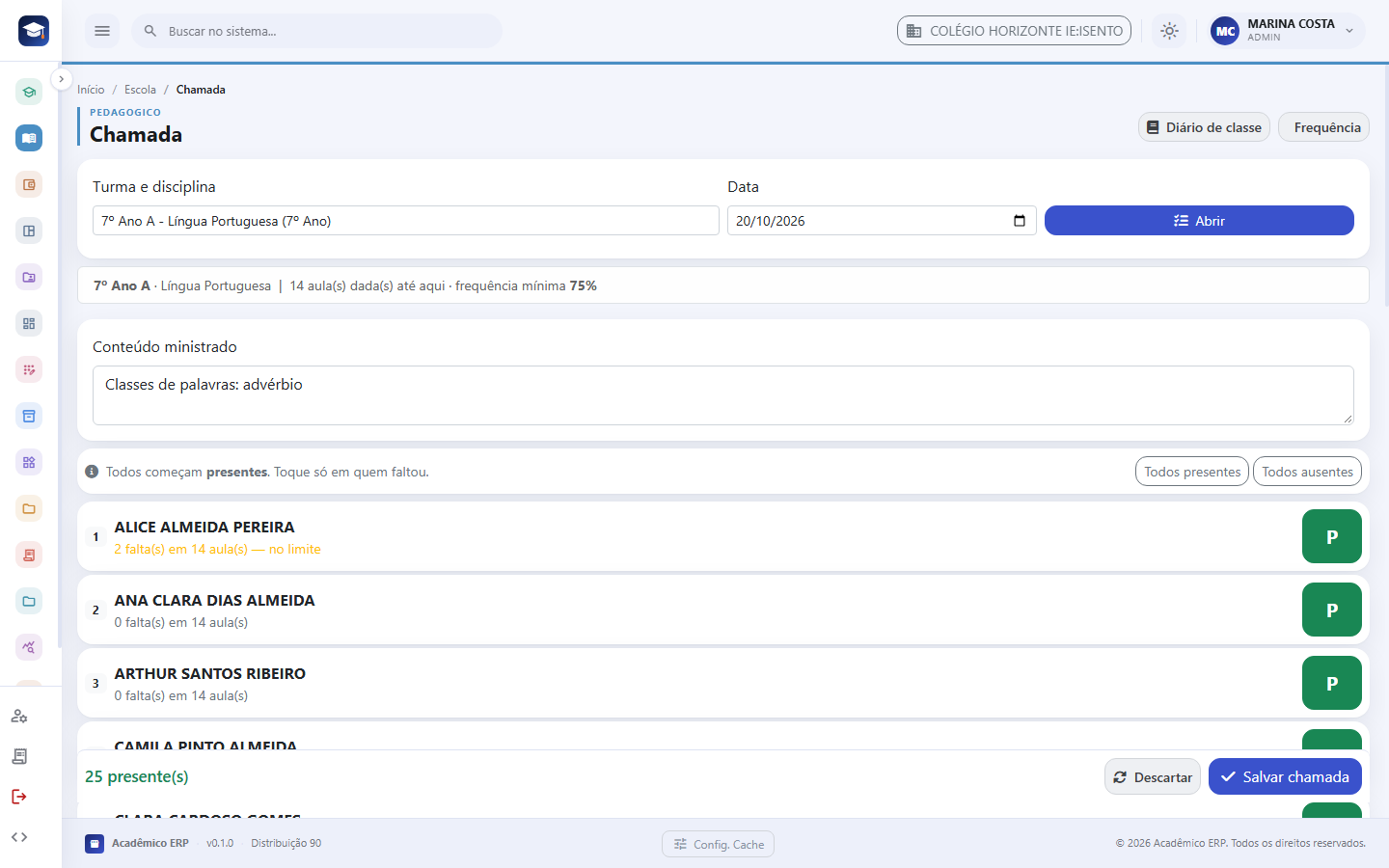Screen dimensions: 1389x868
Task: Toggle presence P for Alice Almeida Pereira
Action: [x=1332, y=536]
